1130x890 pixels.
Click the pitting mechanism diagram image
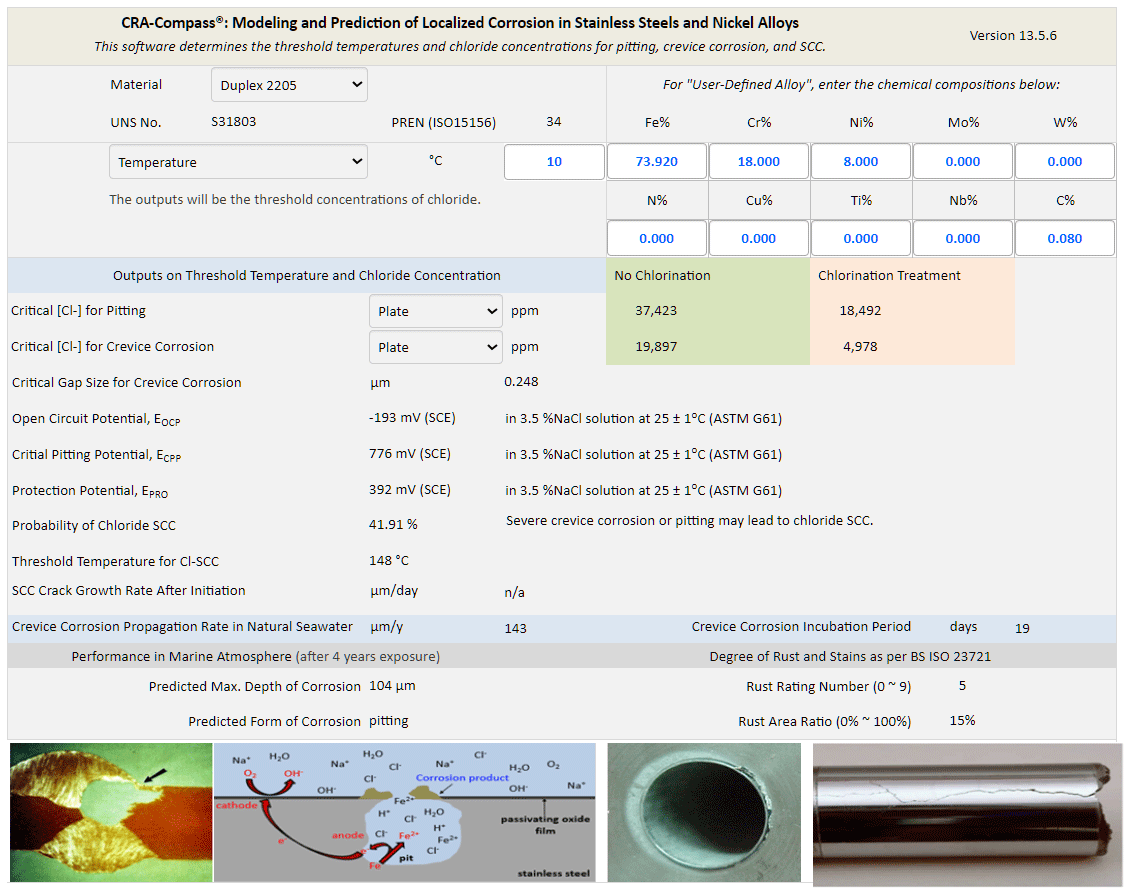(405, 812)
